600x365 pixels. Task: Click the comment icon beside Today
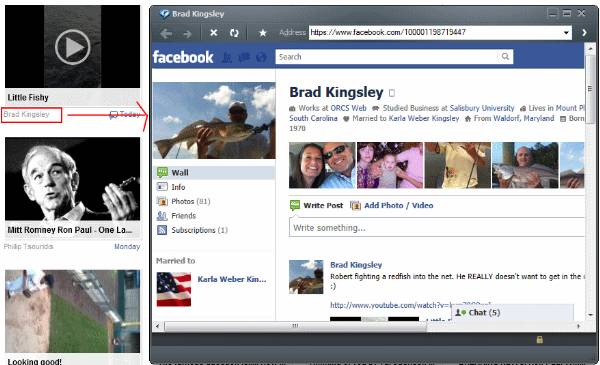pyautogui.click(x=113, y=115)
